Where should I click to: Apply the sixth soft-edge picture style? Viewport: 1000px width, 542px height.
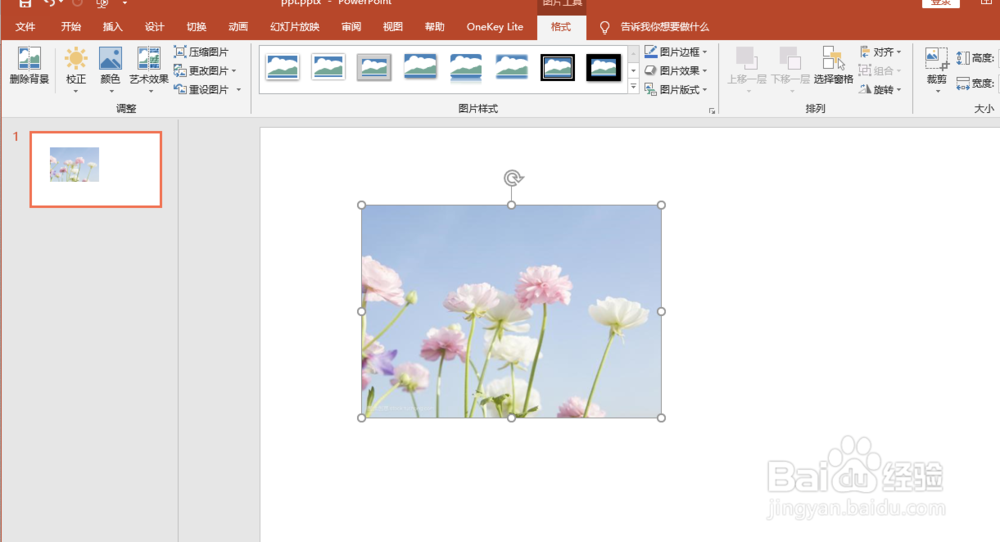tap(511, 67)
